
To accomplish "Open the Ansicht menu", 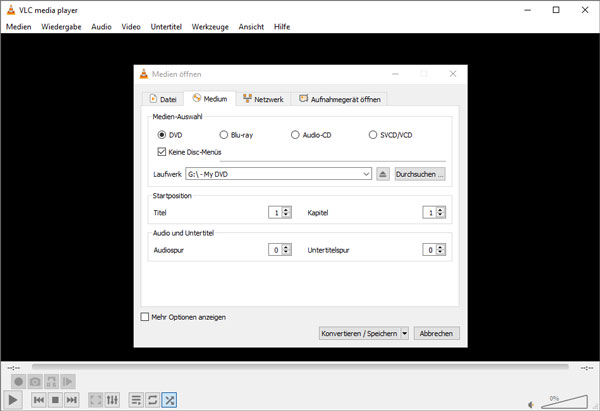I will 251,27.
